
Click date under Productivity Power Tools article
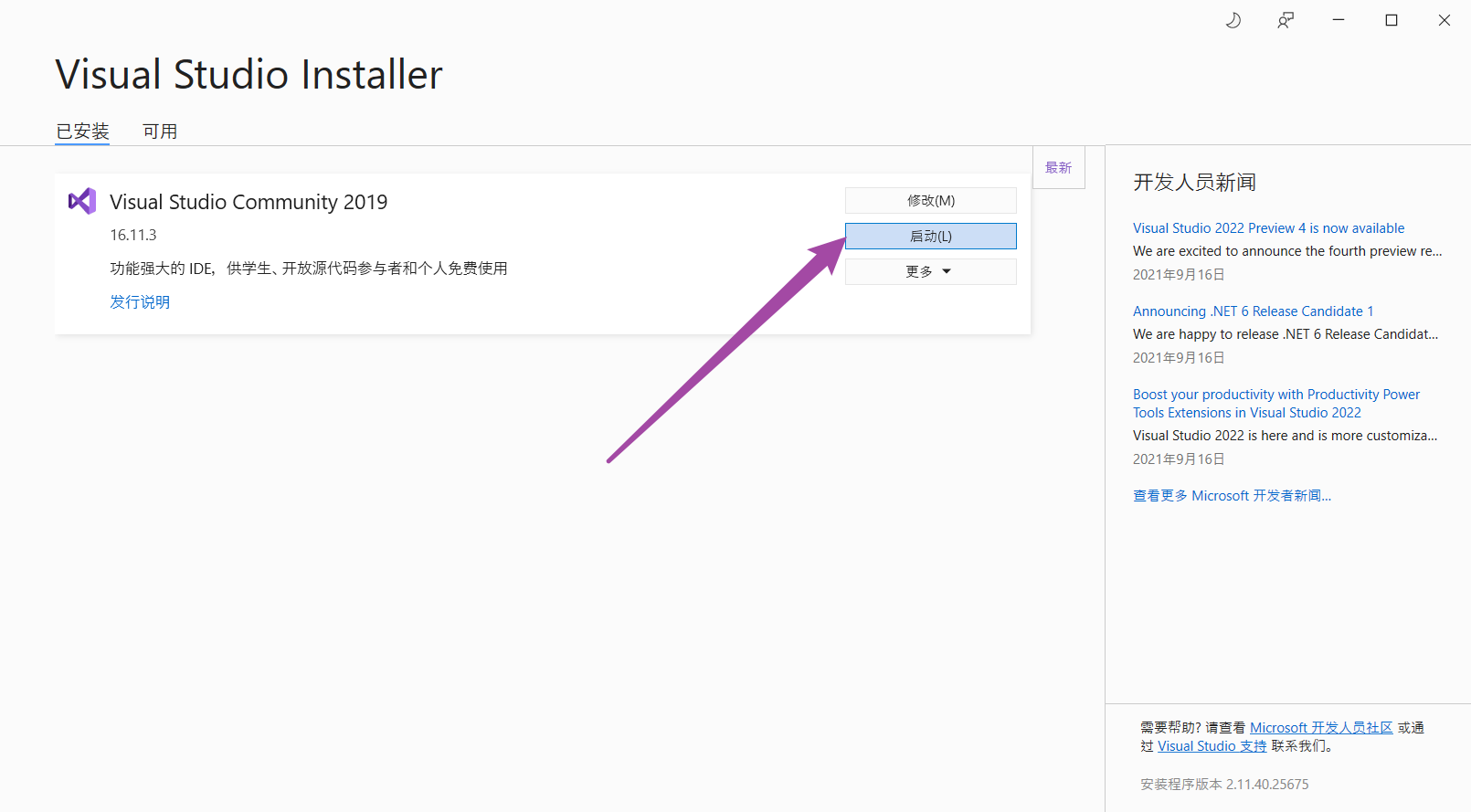point(1179,459)
